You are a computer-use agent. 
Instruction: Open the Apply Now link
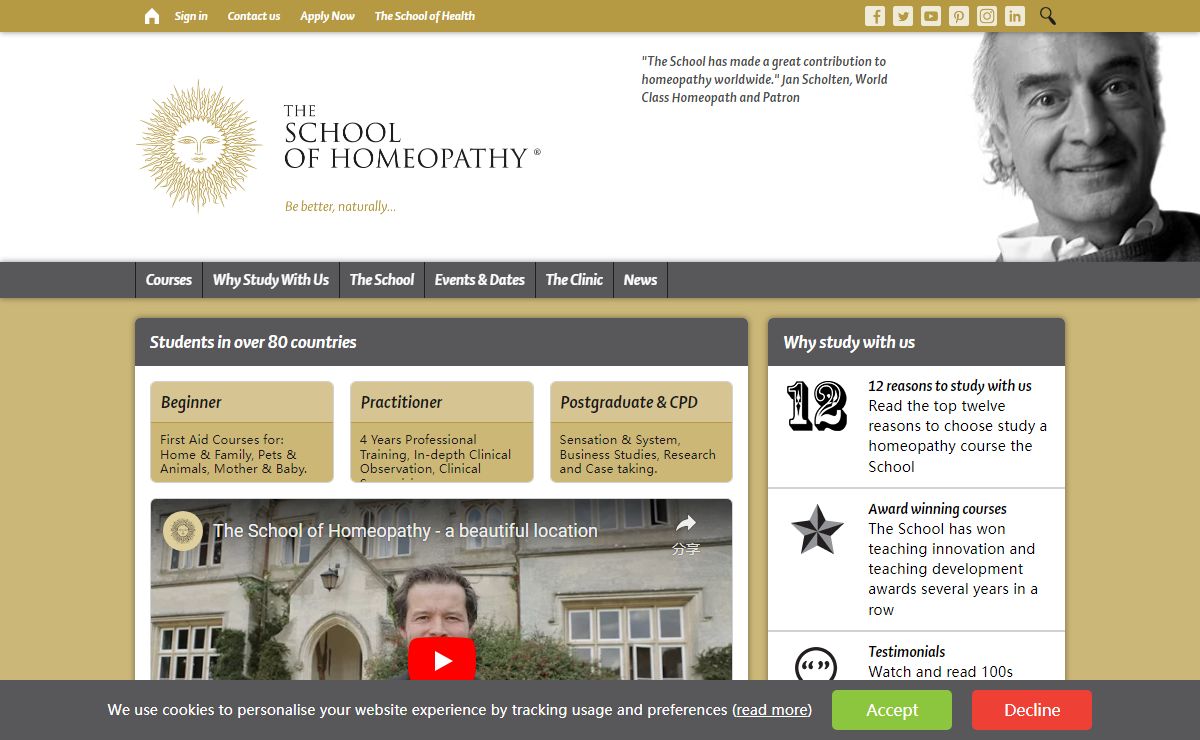327,16
